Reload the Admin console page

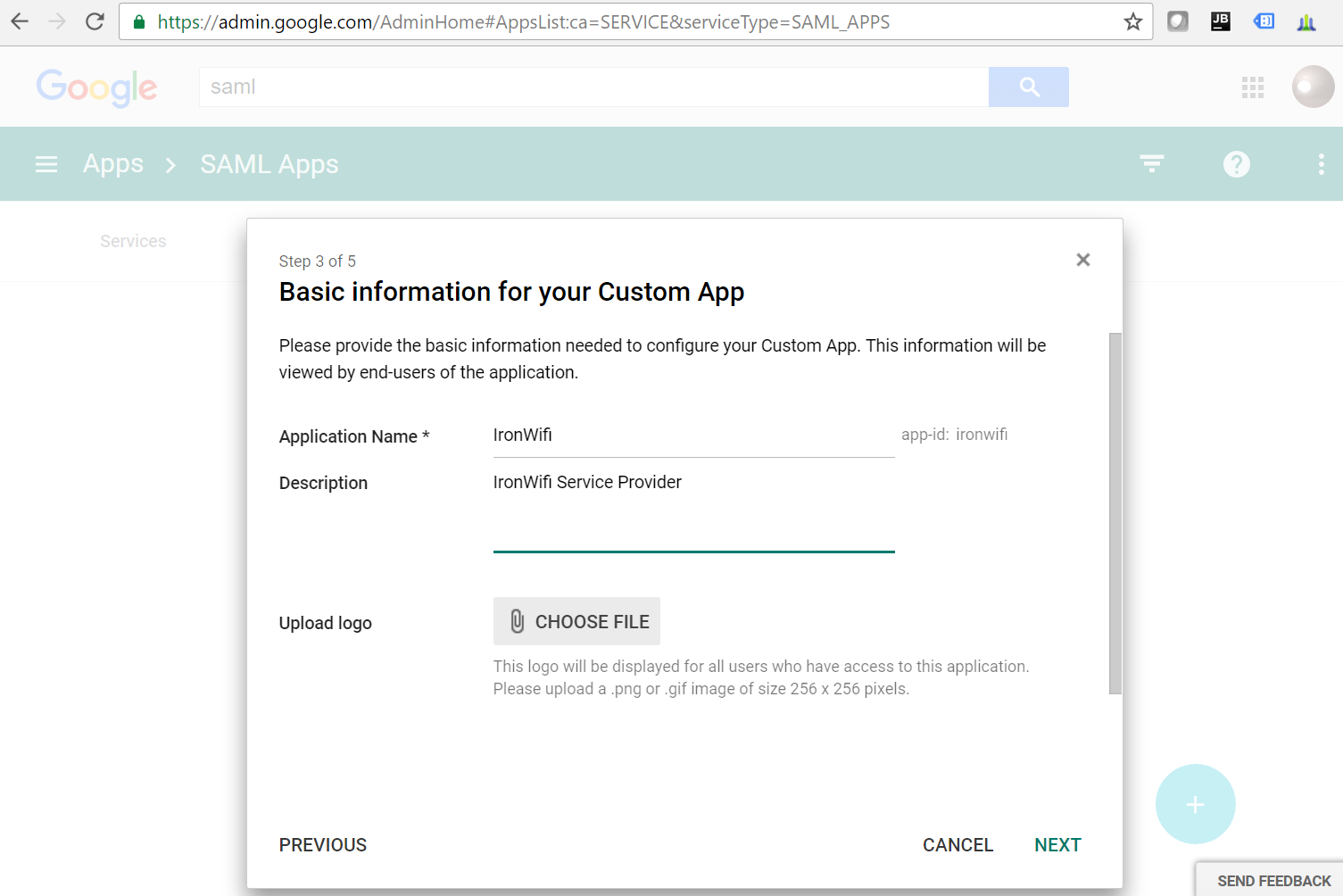coord(95,21)
